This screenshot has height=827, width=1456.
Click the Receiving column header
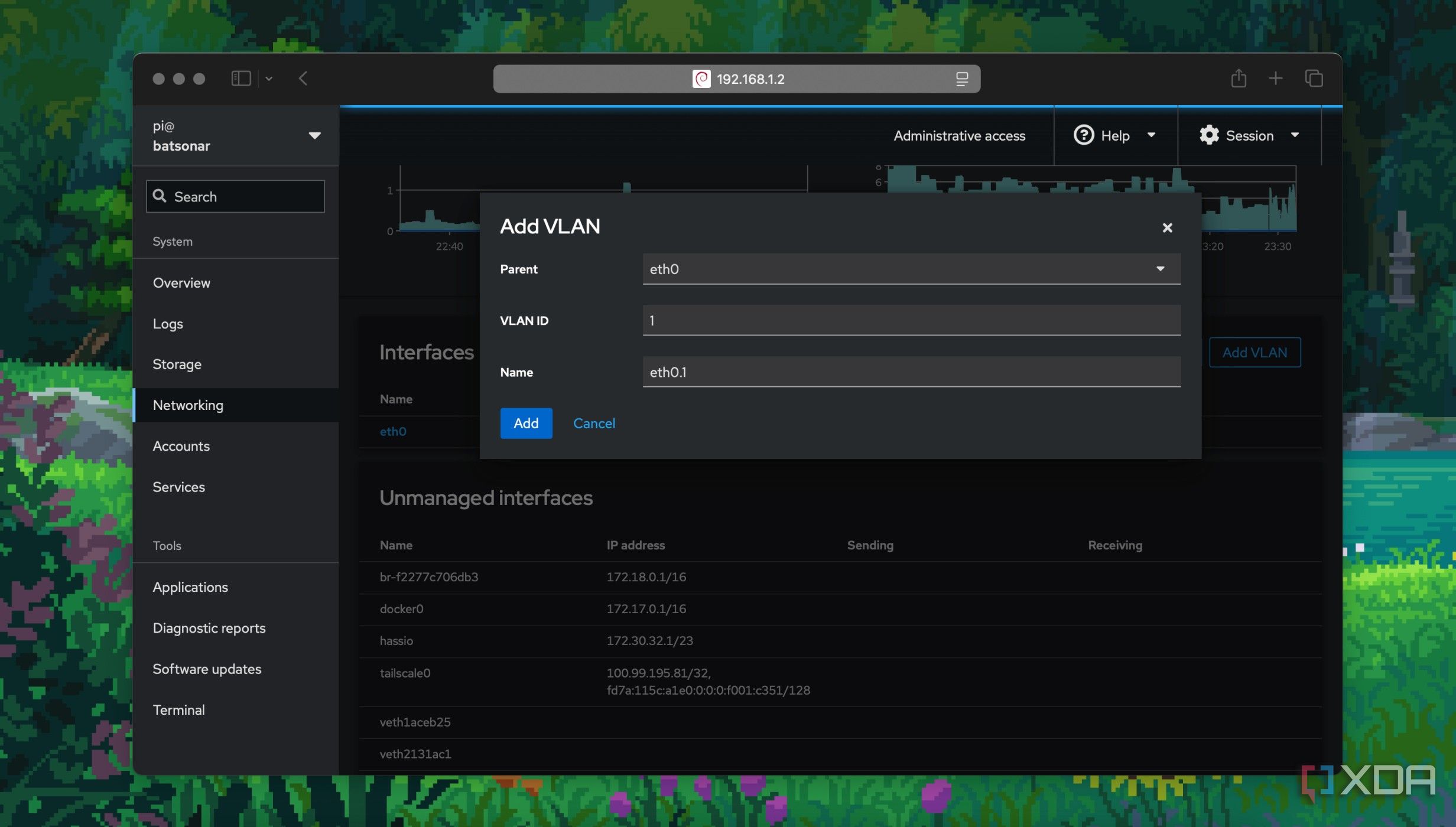tap(1115, 545)
